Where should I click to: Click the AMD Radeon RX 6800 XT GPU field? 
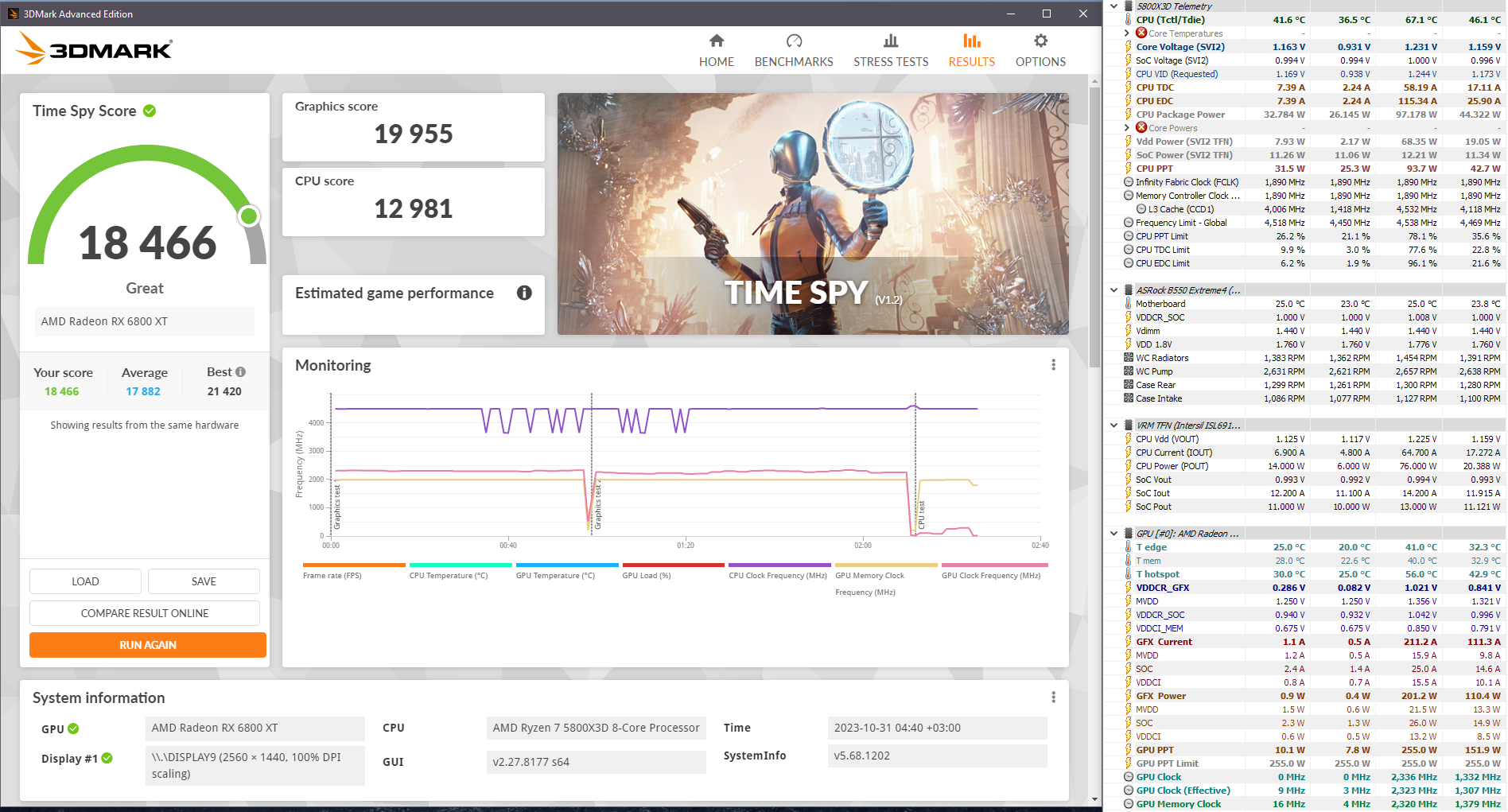pyautogui.click(x=255, y=728)
